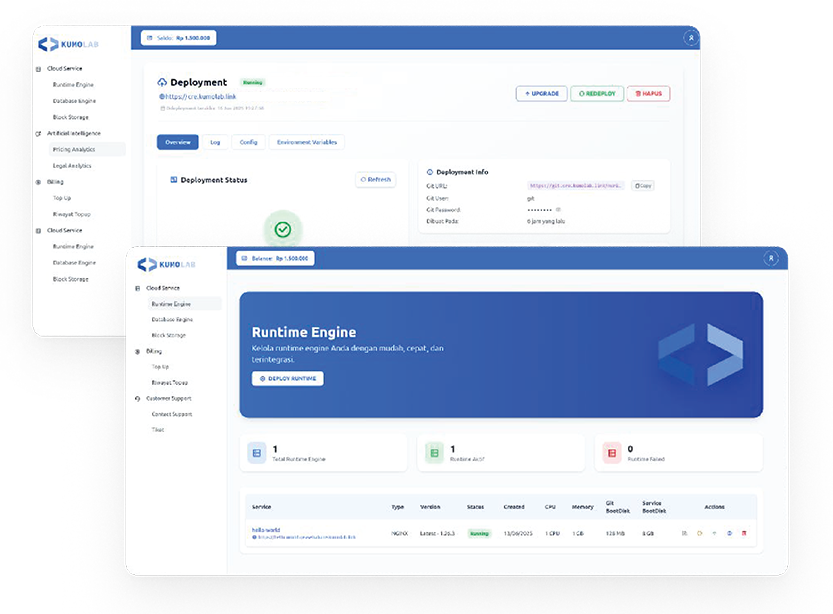Click the user avatar icon in back window

[x=690, y=38]
